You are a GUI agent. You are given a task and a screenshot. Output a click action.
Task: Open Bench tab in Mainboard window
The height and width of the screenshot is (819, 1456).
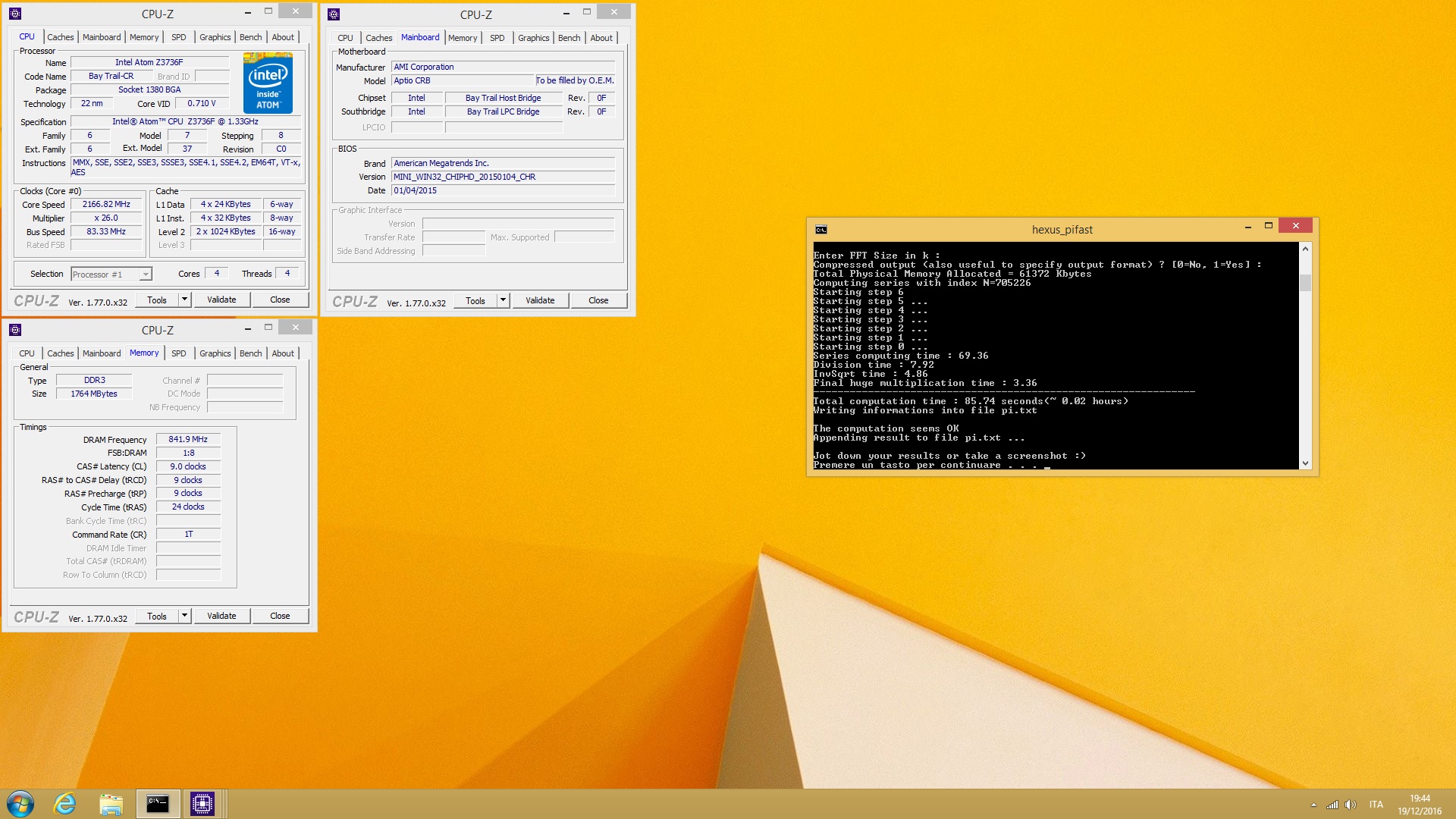570,38
